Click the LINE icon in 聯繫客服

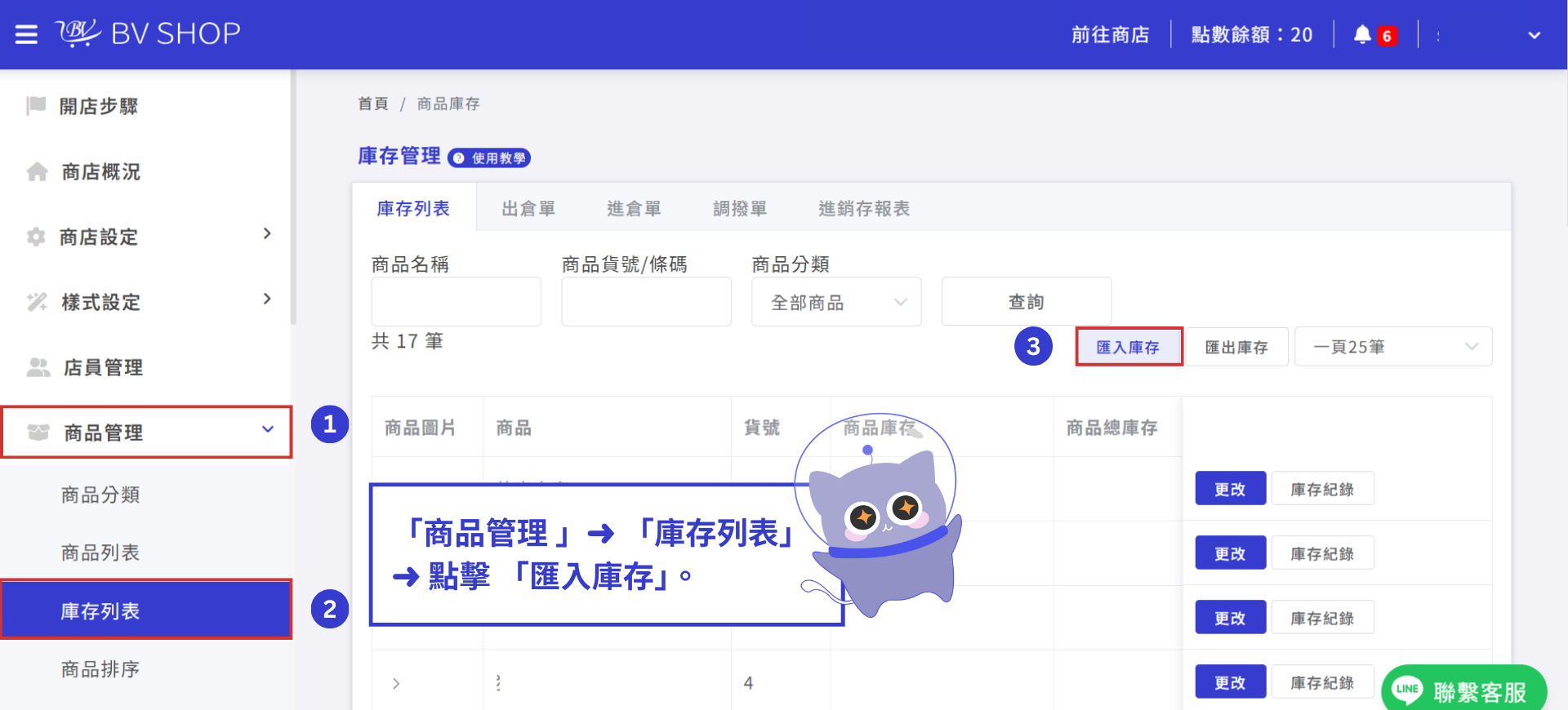1407,690
